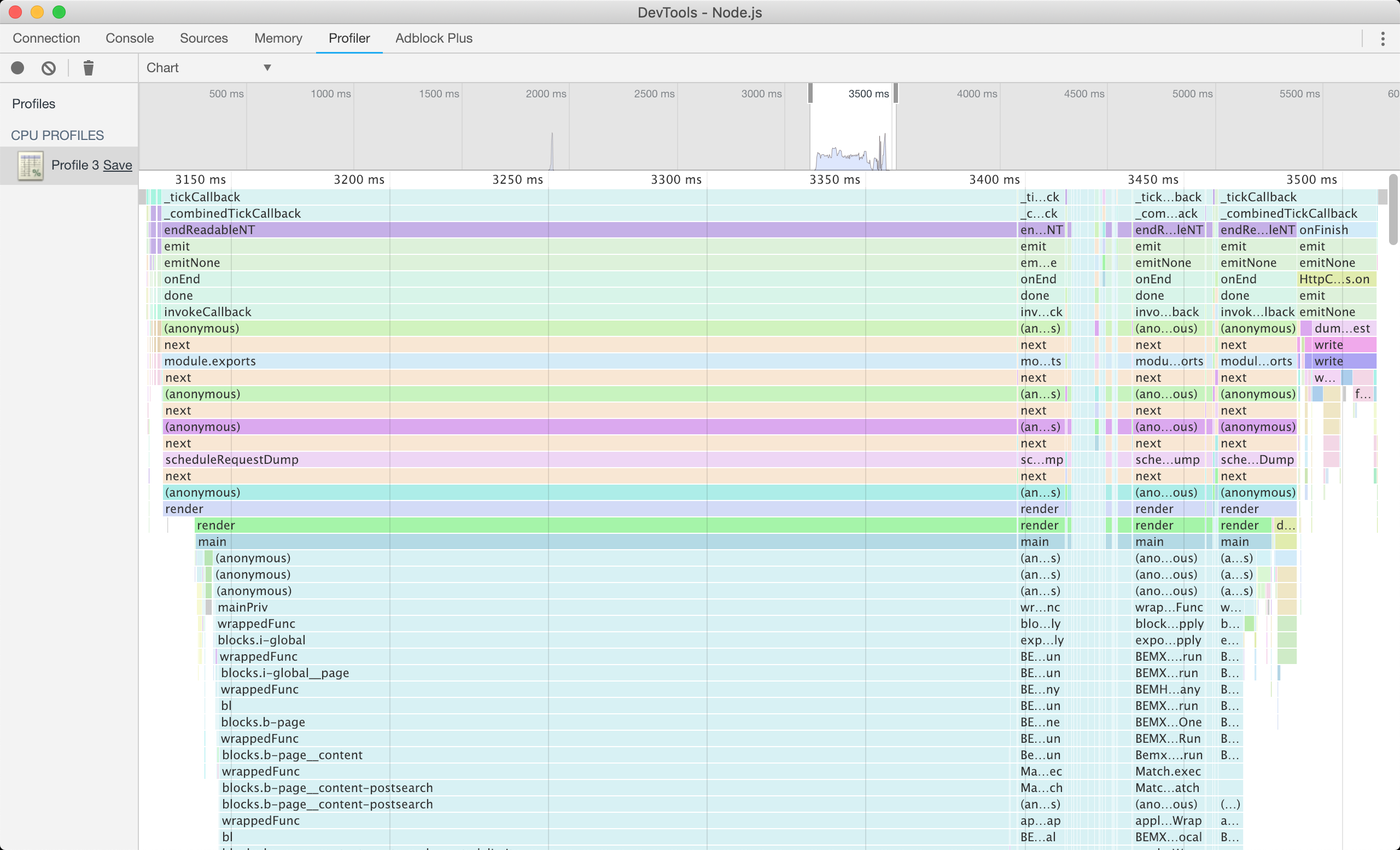Image resolution: width=1400 pixels, height=850 pixels.
Task: Click the Save link for Profile 3
Action: pyautogui.click(x=118, y=165)
